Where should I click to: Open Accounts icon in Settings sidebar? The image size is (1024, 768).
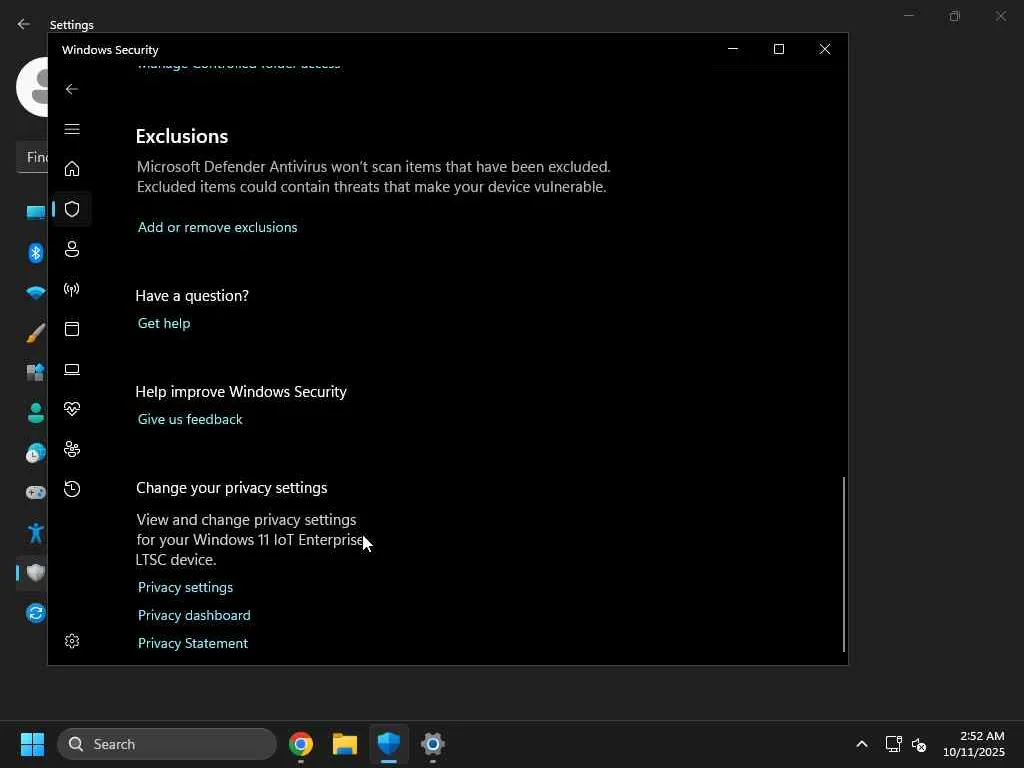tap(36, 413)
